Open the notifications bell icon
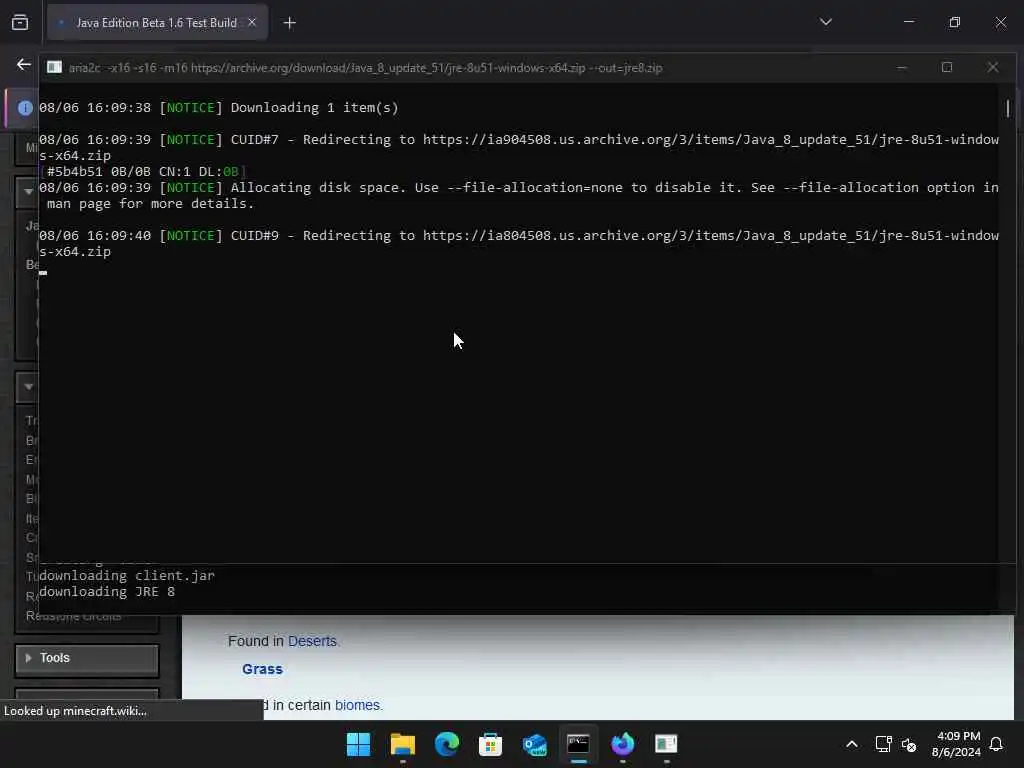Viewport: 1024px width, 768px height. click(x=996, y=744)
